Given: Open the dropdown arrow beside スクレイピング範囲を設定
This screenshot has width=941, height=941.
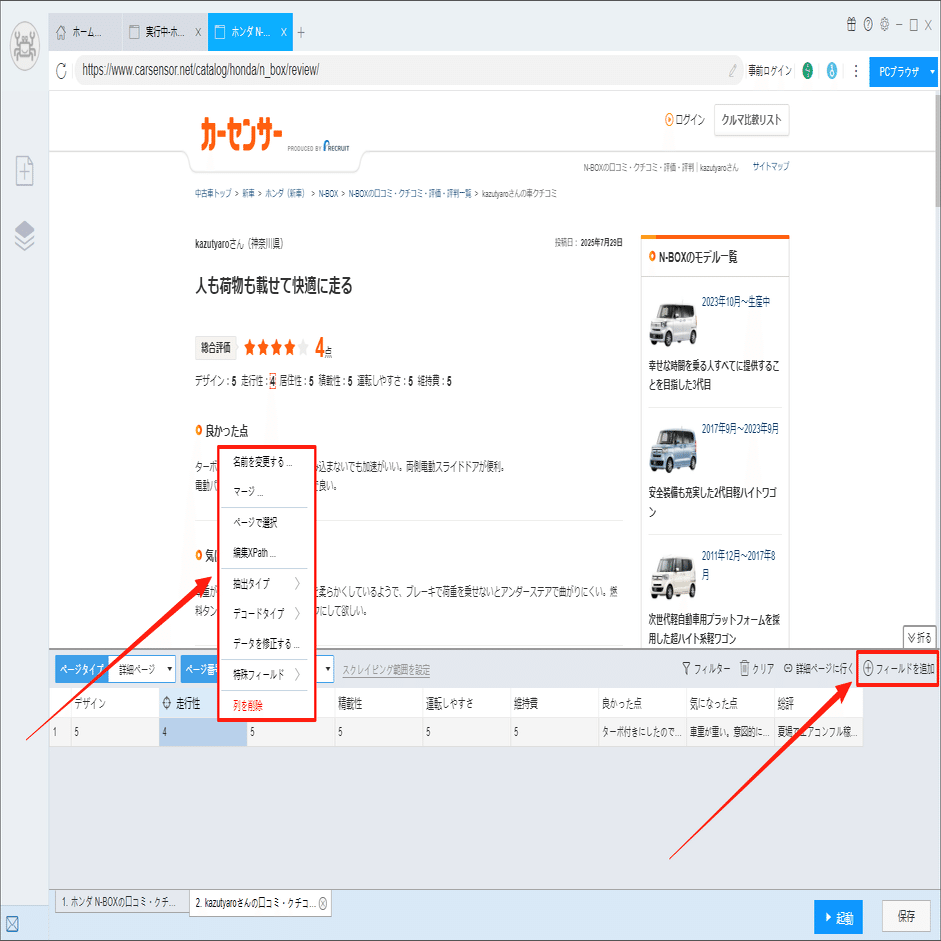Looking at the screenshot, I should click(x=328, y=669).
